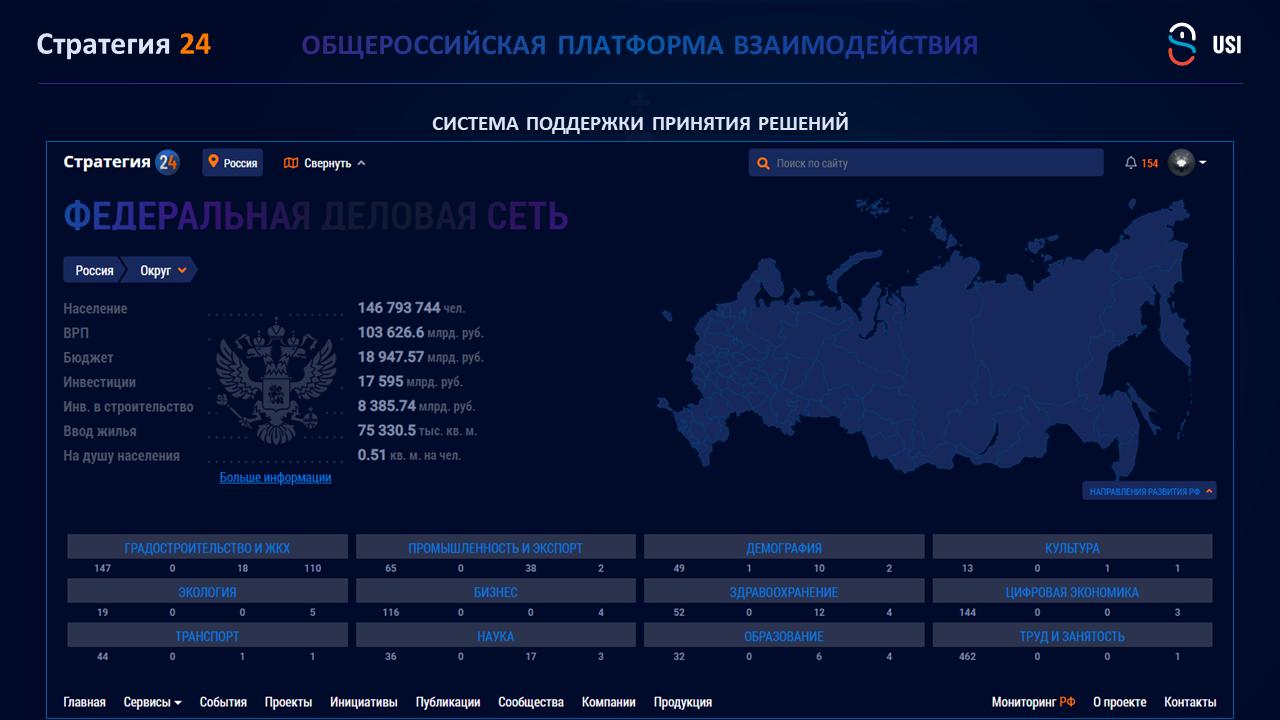Screen dimensions: 1280x720
Task: Click the USI logo in the top right
Action: [1204, 45]
